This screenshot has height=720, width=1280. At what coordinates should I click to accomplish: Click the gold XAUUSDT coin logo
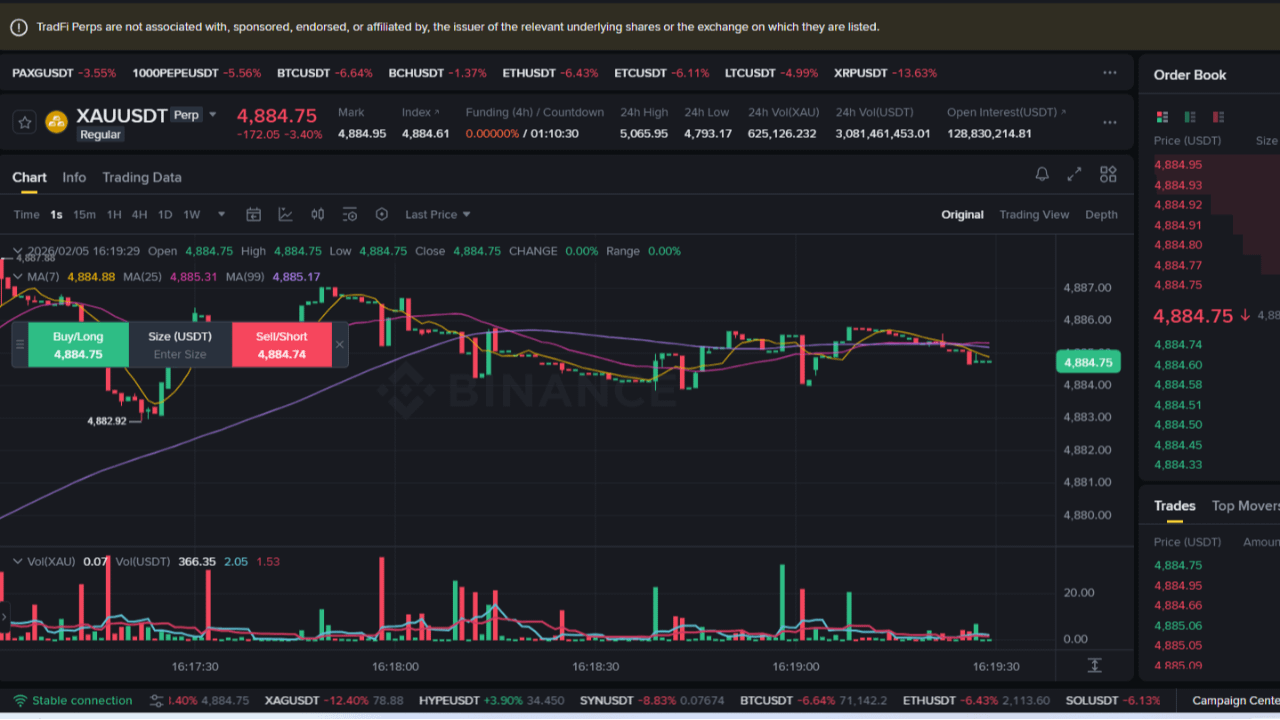click(x=56, y=122)
